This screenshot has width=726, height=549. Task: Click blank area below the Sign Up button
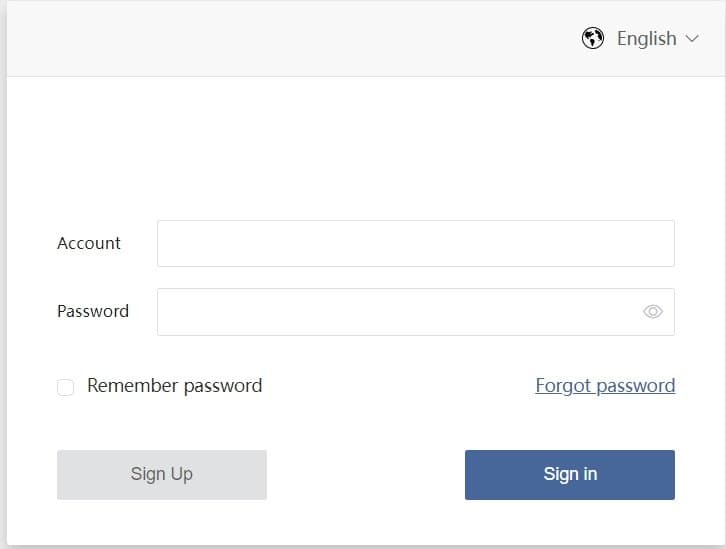162,522
